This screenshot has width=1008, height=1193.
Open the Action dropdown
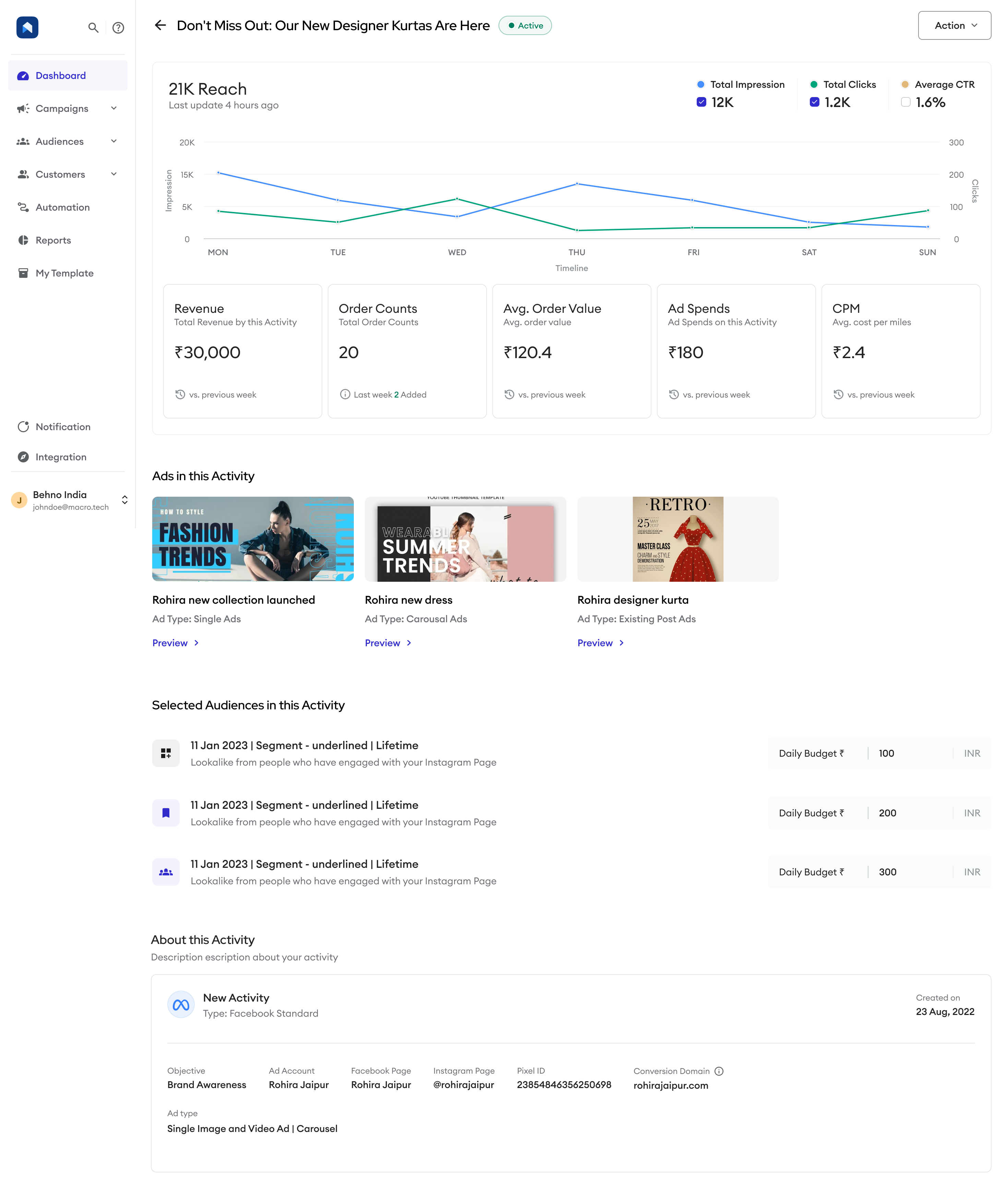(x=954, y=25)
